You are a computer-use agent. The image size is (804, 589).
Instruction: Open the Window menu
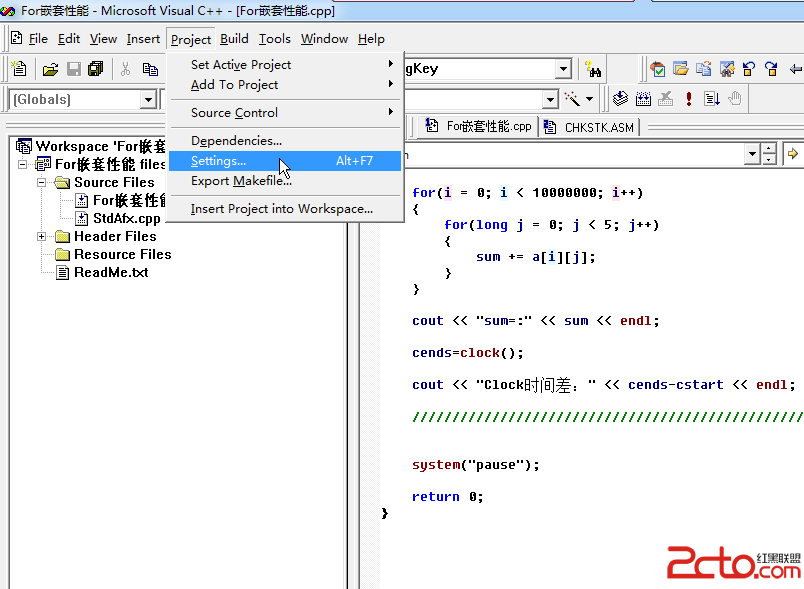coord(324,39)
